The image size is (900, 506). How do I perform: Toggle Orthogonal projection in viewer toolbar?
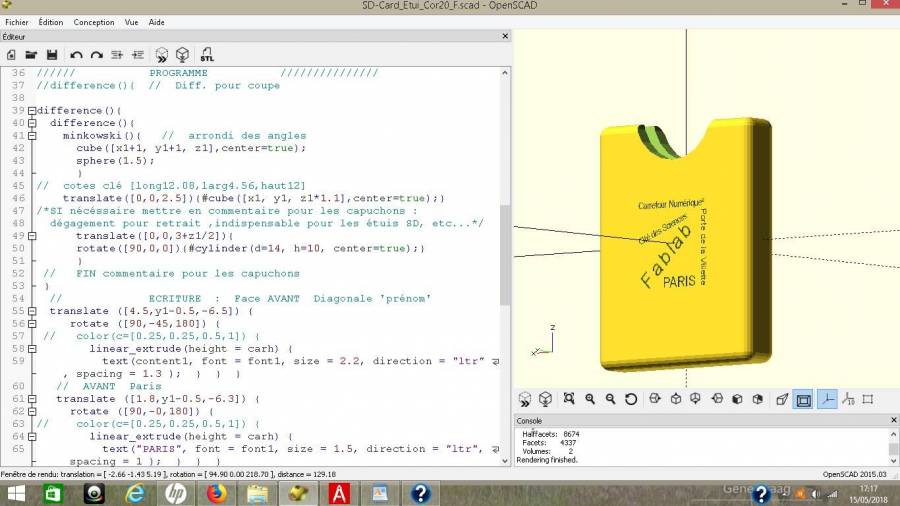[804, 399]
